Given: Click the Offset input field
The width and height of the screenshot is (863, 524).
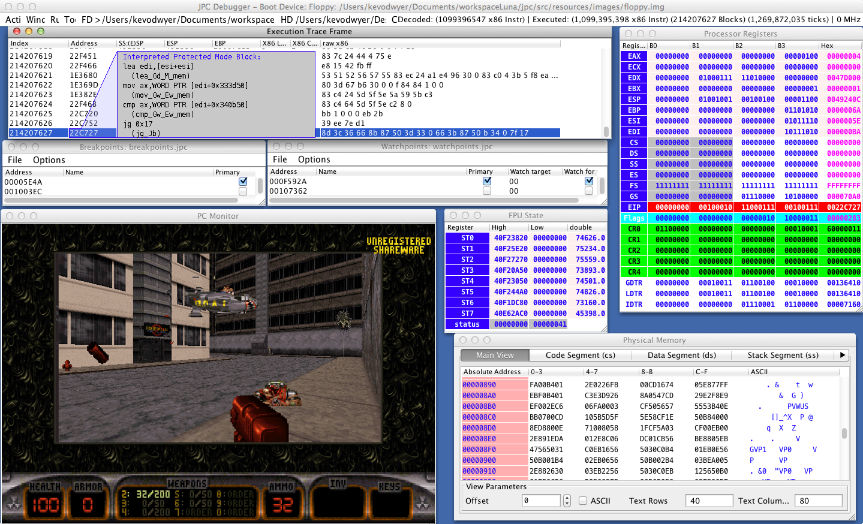Looking at the screenshot, I should point(541,500).
